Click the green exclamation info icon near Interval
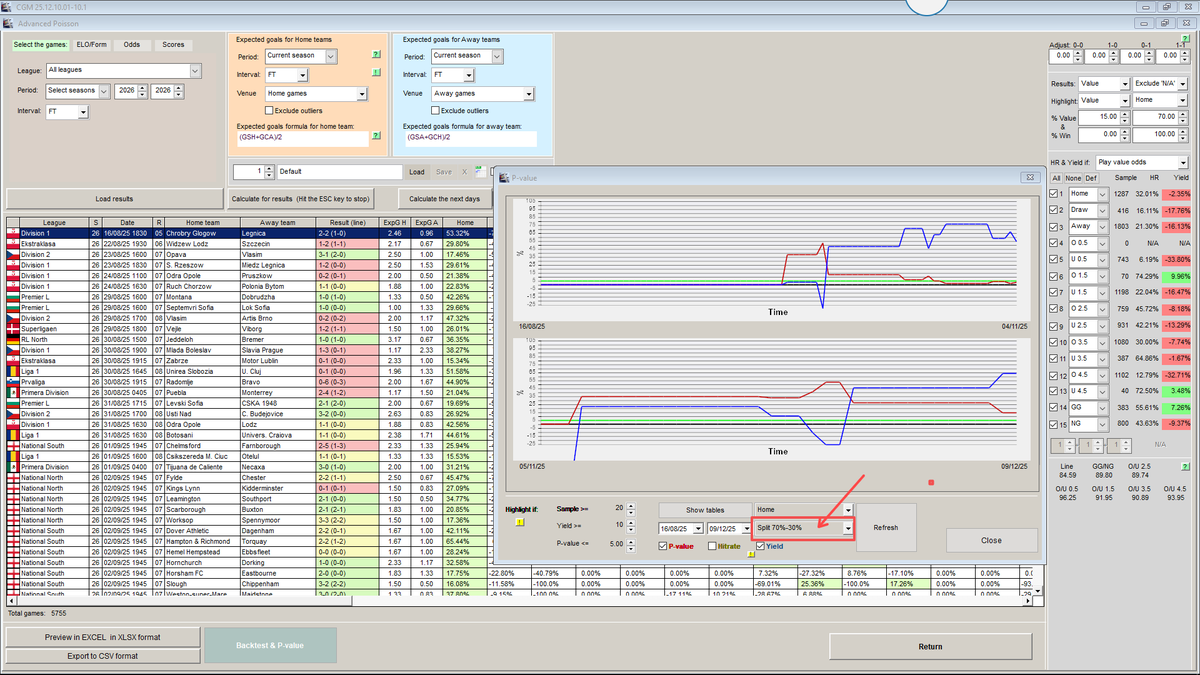 pos(375,73)
